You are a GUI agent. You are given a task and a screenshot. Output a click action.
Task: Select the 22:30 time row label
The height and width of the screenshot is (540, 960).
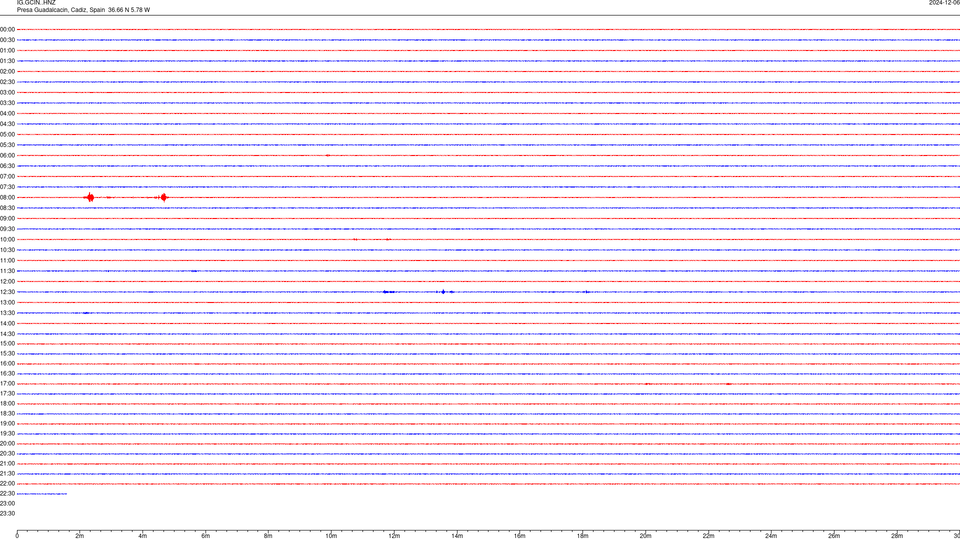(7, 493)
